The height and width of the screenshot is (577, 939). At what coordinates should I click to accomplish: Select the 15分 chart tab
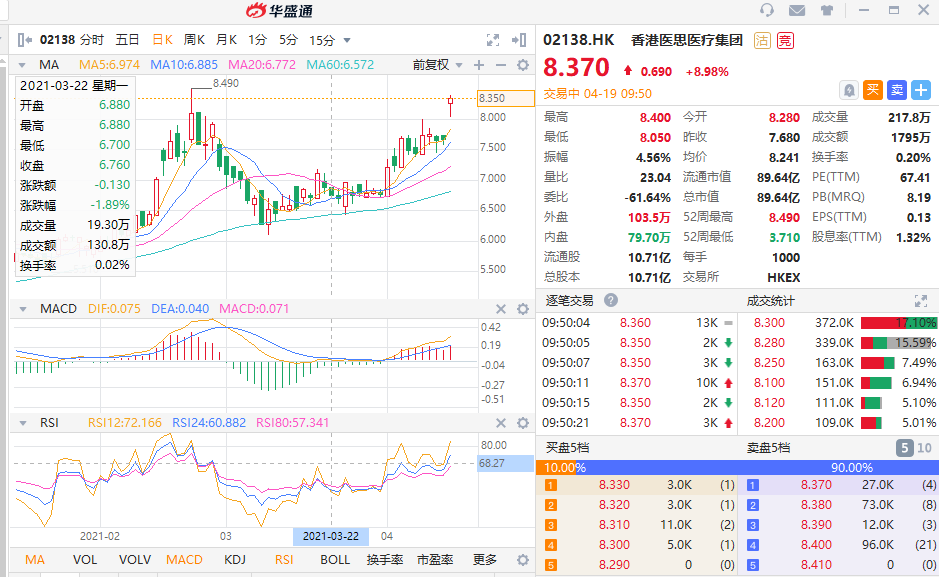click(322, 40)
